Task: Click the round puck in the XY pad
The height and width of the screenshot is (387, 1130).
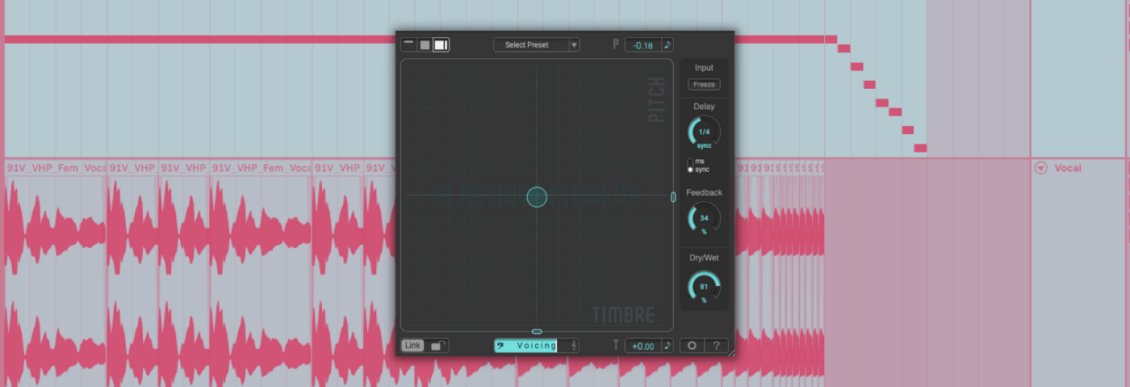Action: point(537,197)
